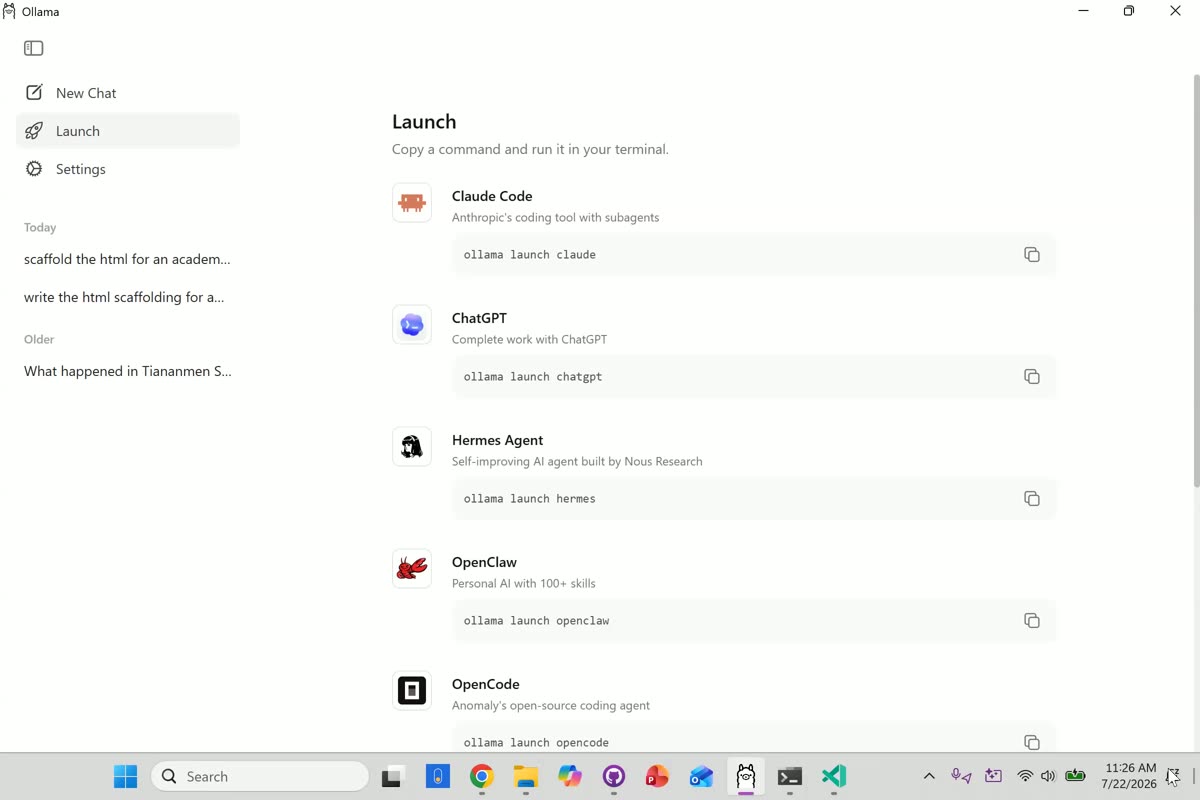
Task: Open the Terminal from taskbar
Action: point(790,776)
